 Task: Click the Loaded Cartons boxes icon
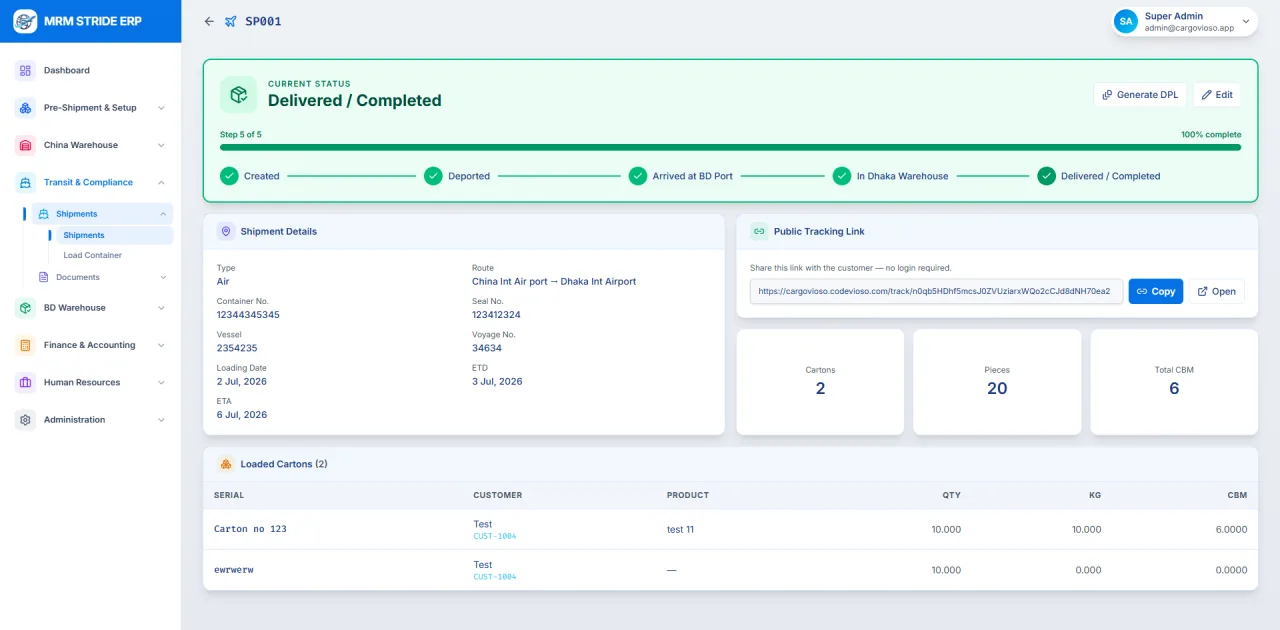(x=226, y=464)
